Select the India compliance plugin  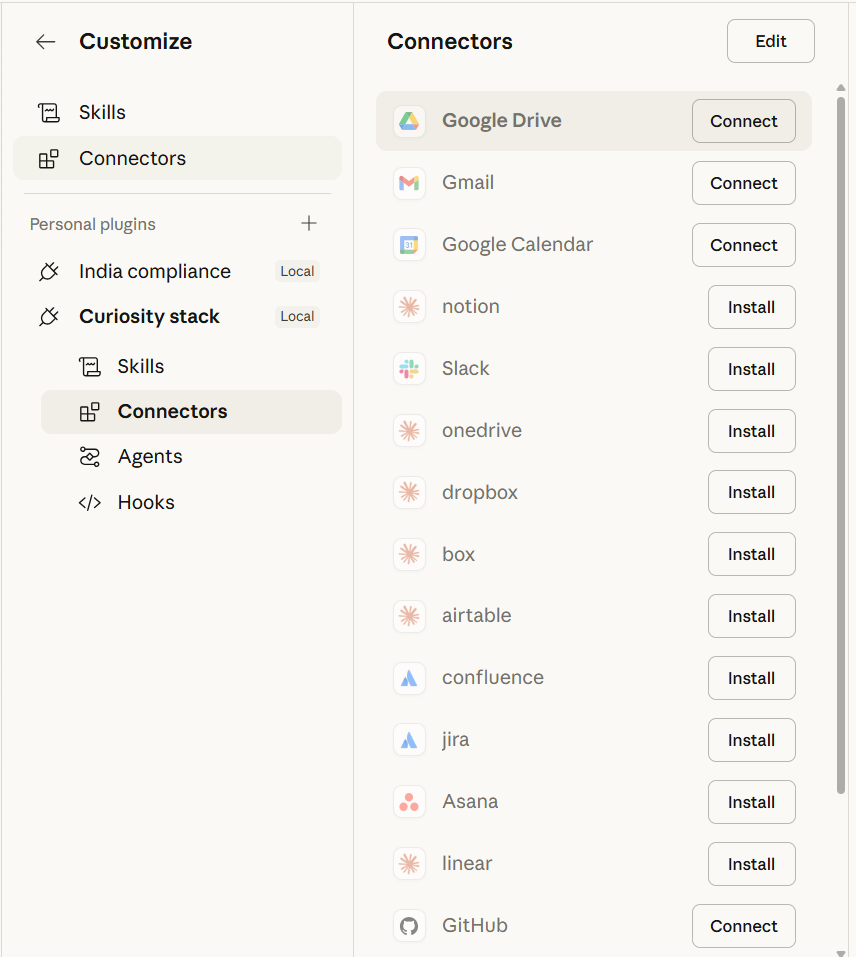coord(178,271)
